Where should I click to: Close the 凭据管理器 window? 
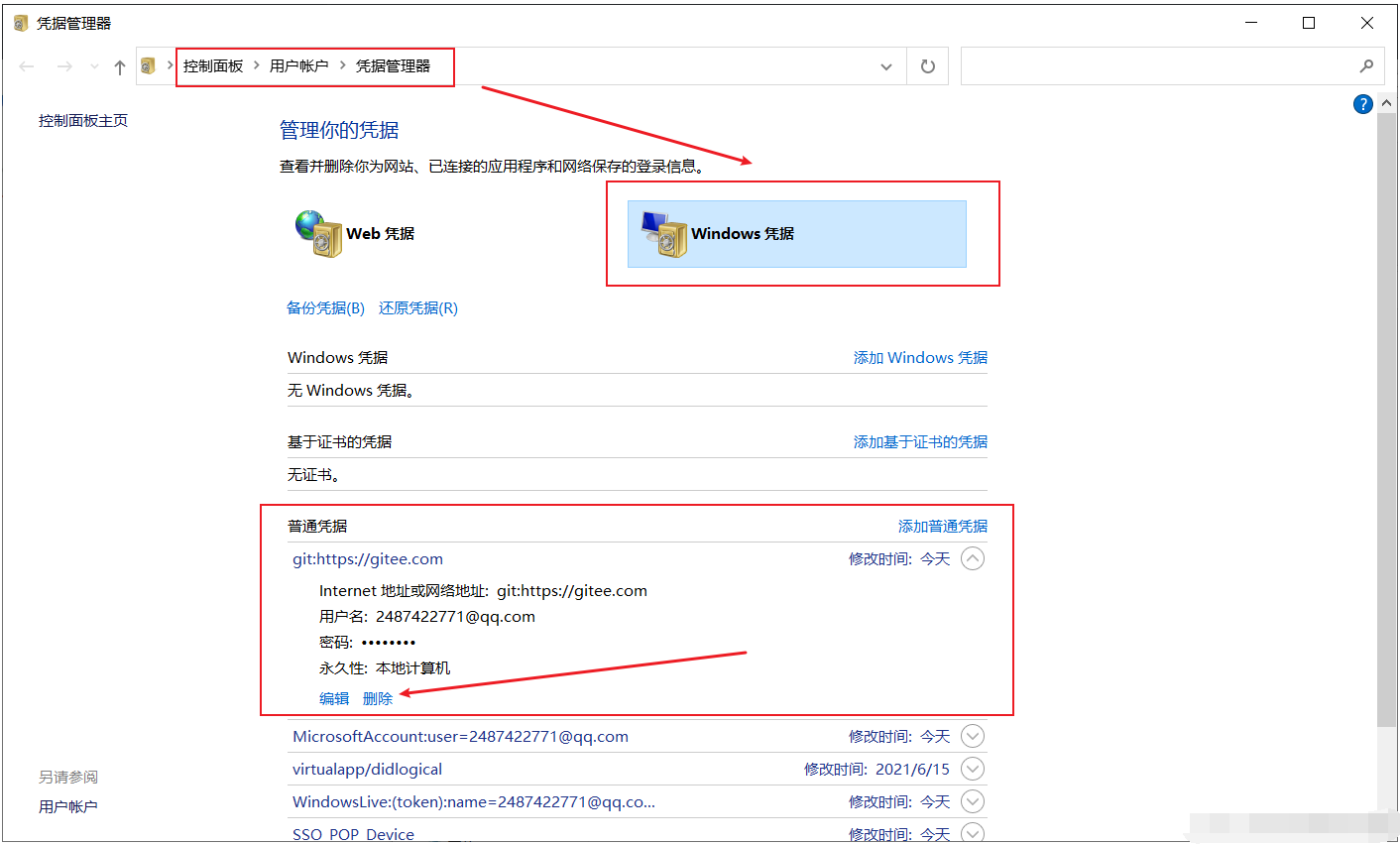[1366, 23]
